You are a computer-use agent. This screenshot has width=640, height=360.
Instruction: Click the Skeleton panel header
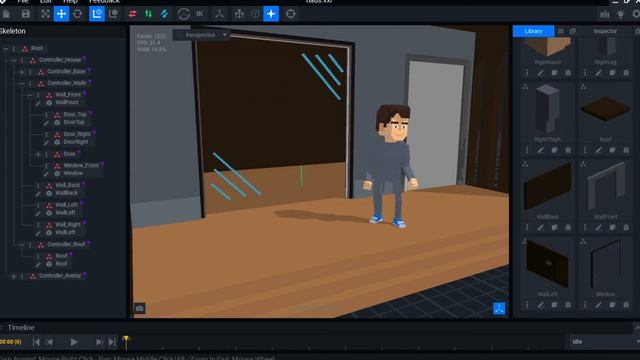point(13,31)
